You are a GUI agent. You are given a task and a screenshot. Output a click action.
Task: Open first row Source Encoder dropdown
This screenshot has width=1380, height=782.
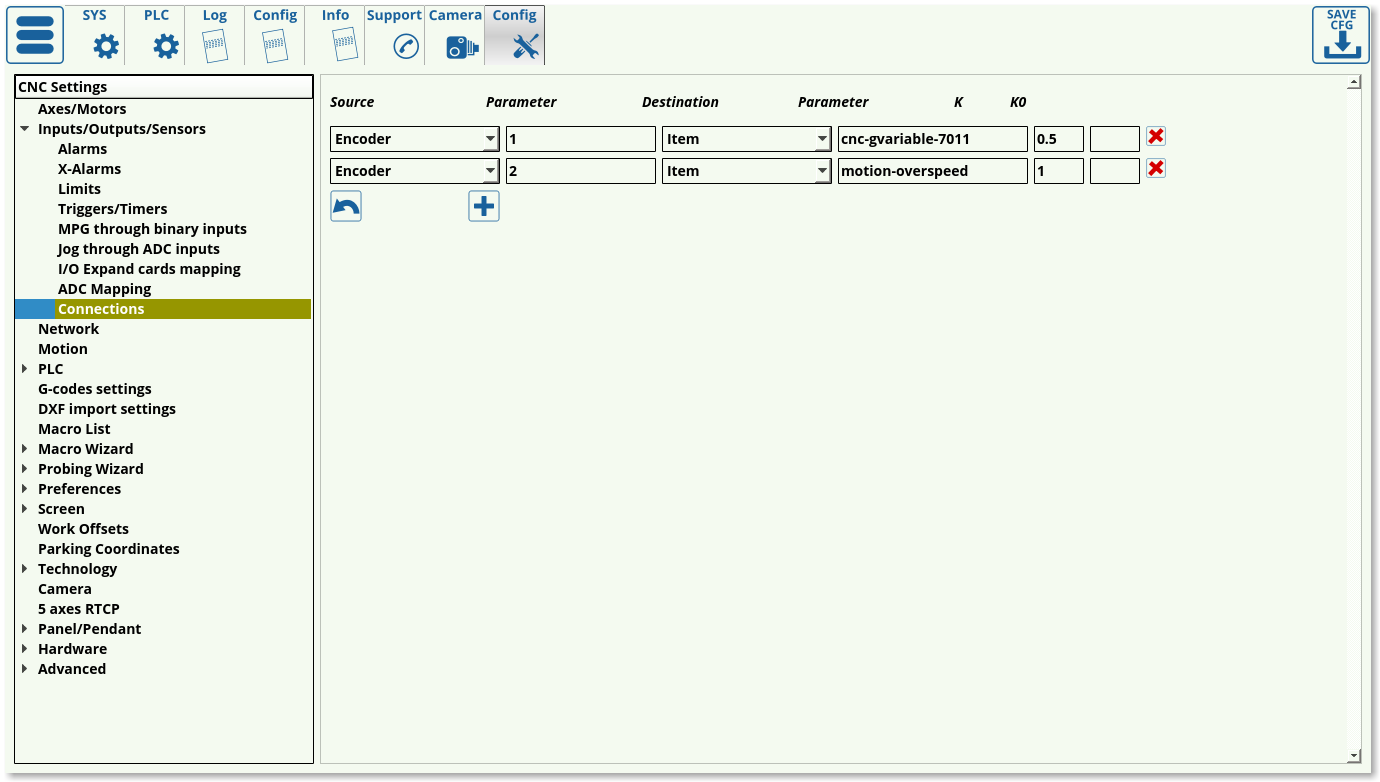coord(489,139)
